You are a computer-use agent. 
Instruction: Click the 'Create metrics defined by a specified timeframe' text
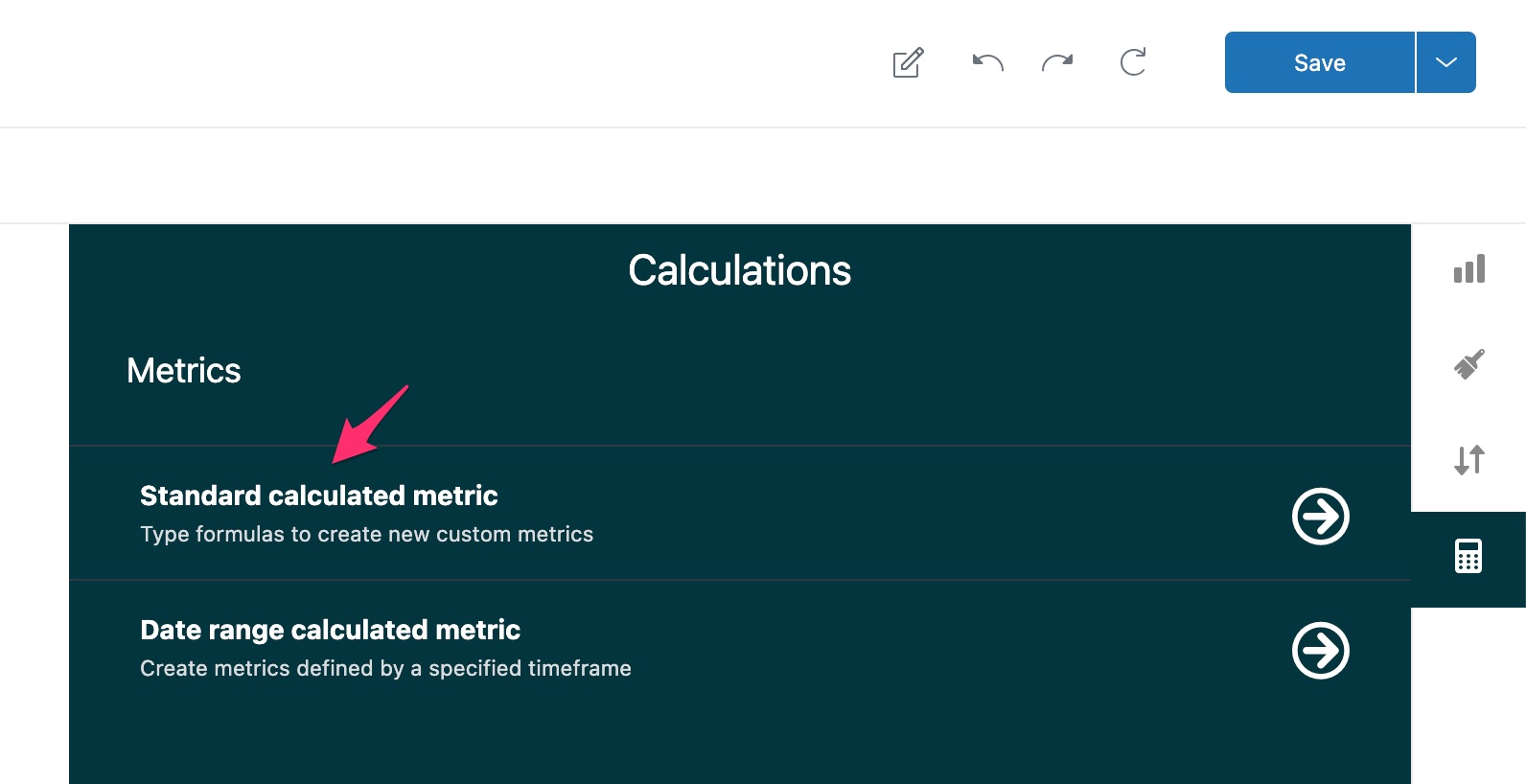pos(385,668)
